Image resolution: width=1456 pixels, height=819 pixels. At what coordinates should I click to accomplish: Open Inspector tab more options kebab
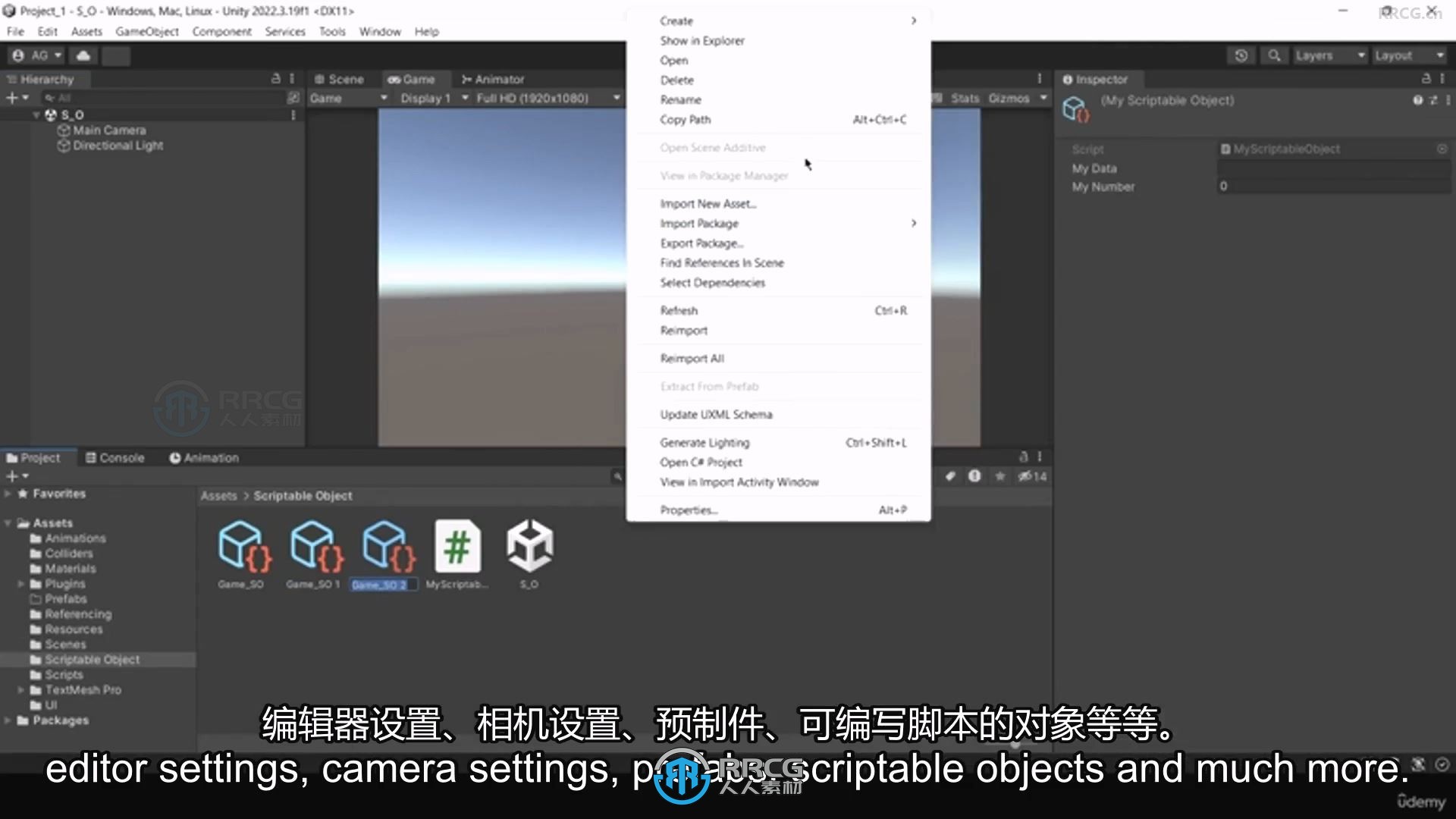pyautogui.click(x=1442, y=79)
